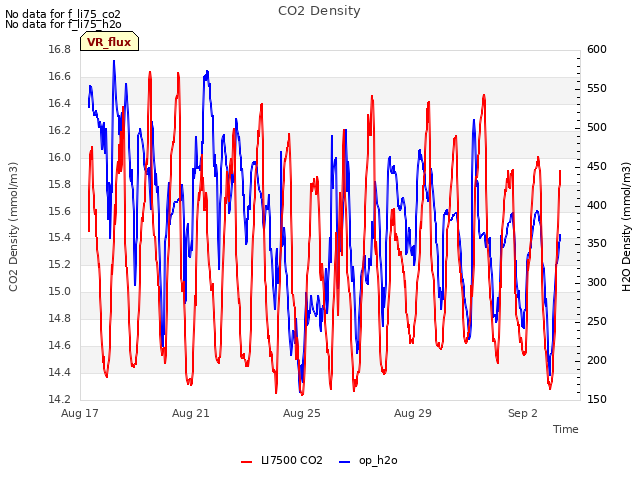Click the CO2 Density chart title
The width and height of the screenshot is (640, 480).
pos(319,11)
